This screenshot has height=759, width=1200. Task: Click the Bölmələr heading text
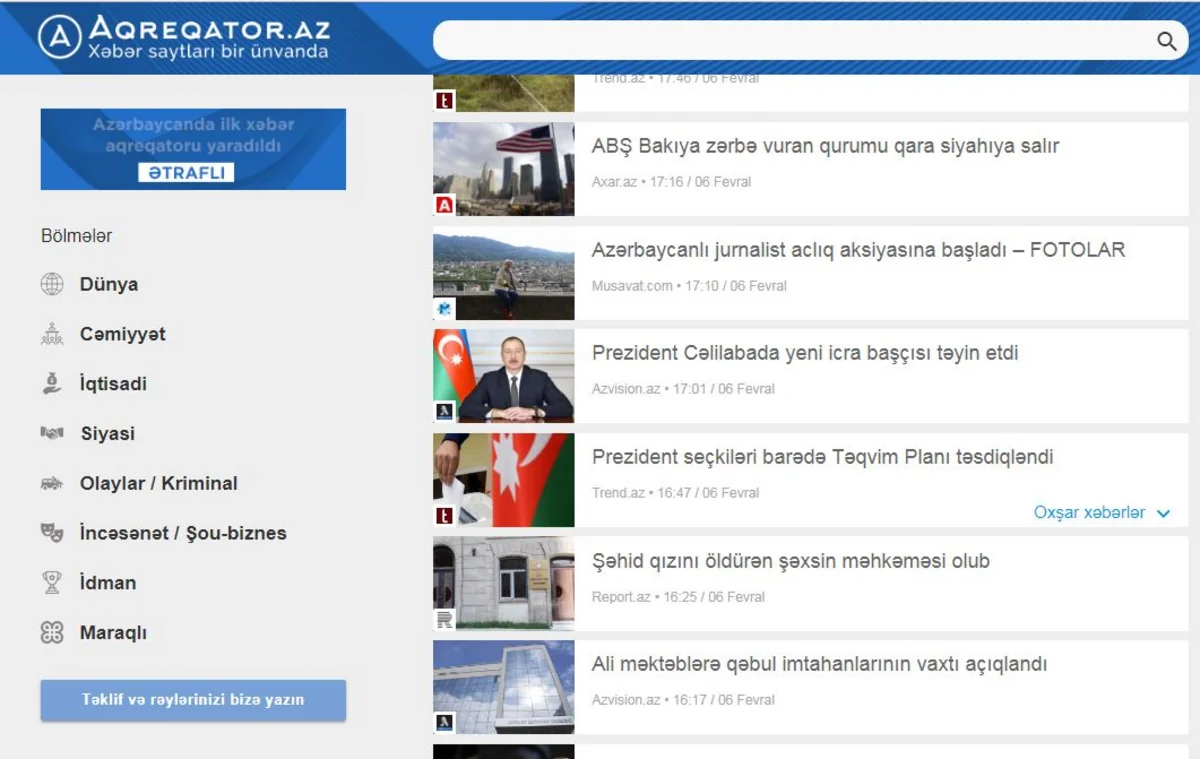point(76,237)
